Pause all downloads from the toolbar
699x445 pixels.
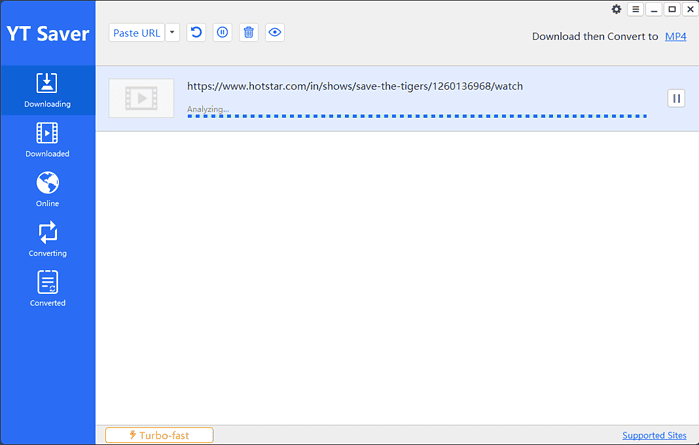pos(223,33)
